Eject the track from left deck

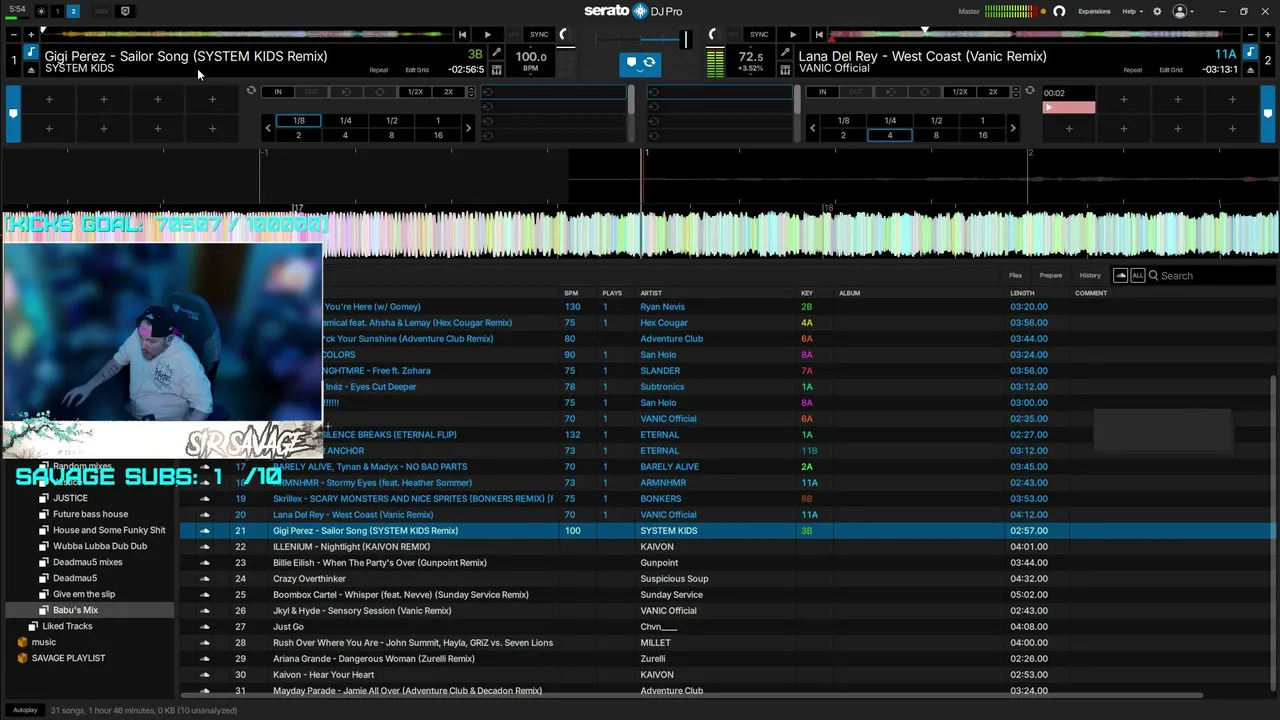[30, 70]
